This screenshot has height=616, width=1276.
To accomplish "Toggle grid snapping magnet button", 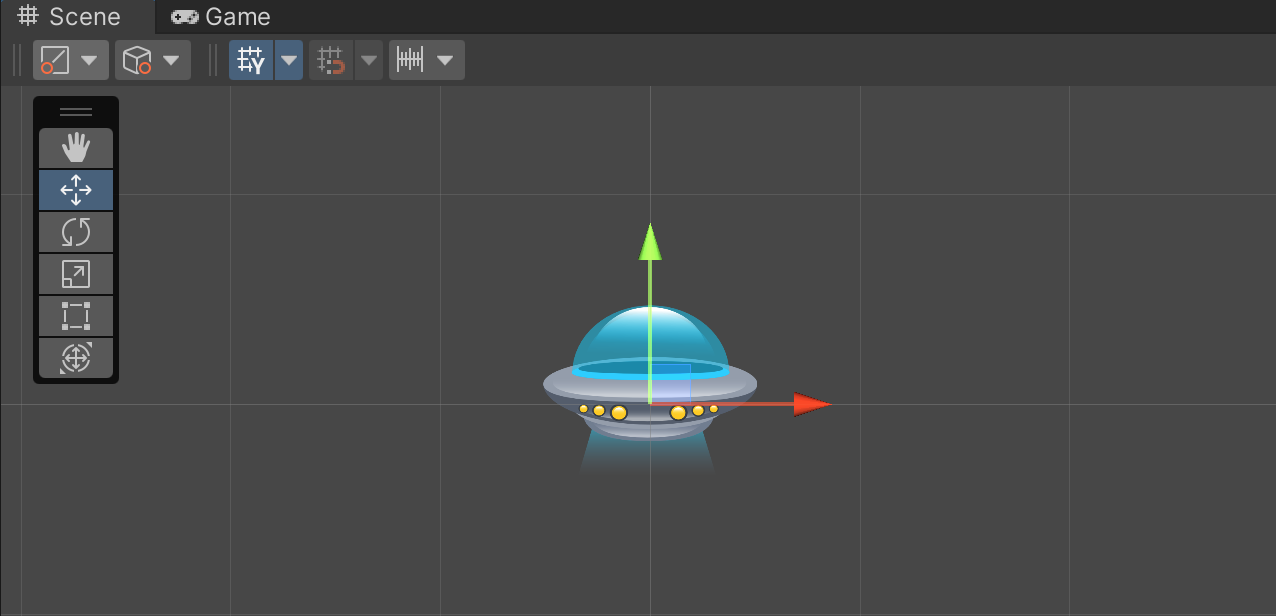I will coord(331,60).
